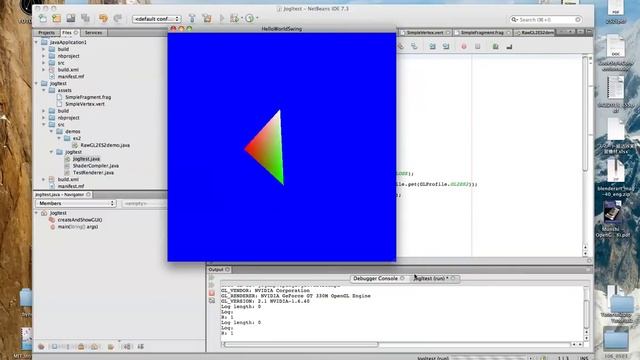The image size is (640, 360).
Task: Click first Navigator filter icon at bottom
Action: click(x=41, y=347)
